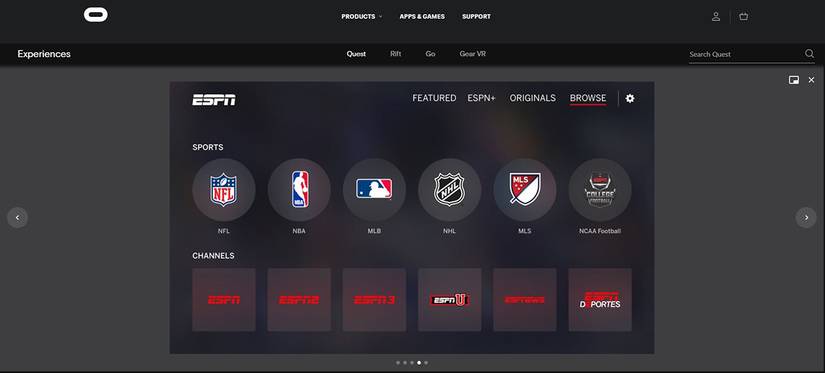This screenshot has width=825, height=373.
Task: Open Apps & Games menu
Action: (422, 17)
